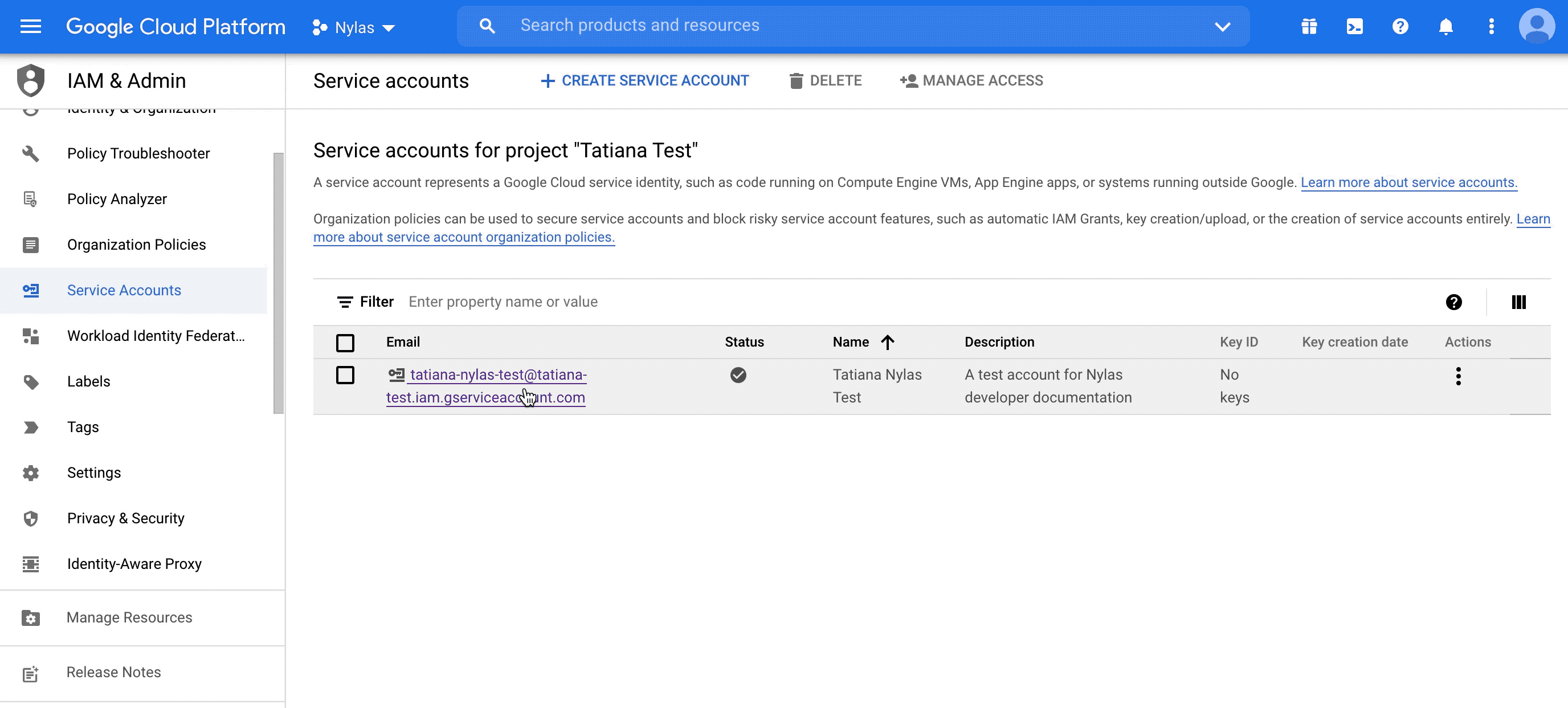
Task: Open Policy Troubleshooter from sidebar
Action: (x=138, y=153)
